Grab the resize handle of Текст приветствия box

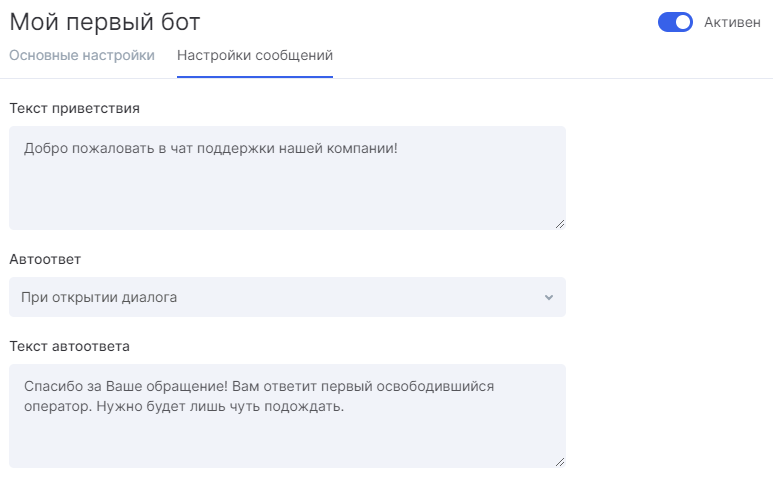[560, 224]
